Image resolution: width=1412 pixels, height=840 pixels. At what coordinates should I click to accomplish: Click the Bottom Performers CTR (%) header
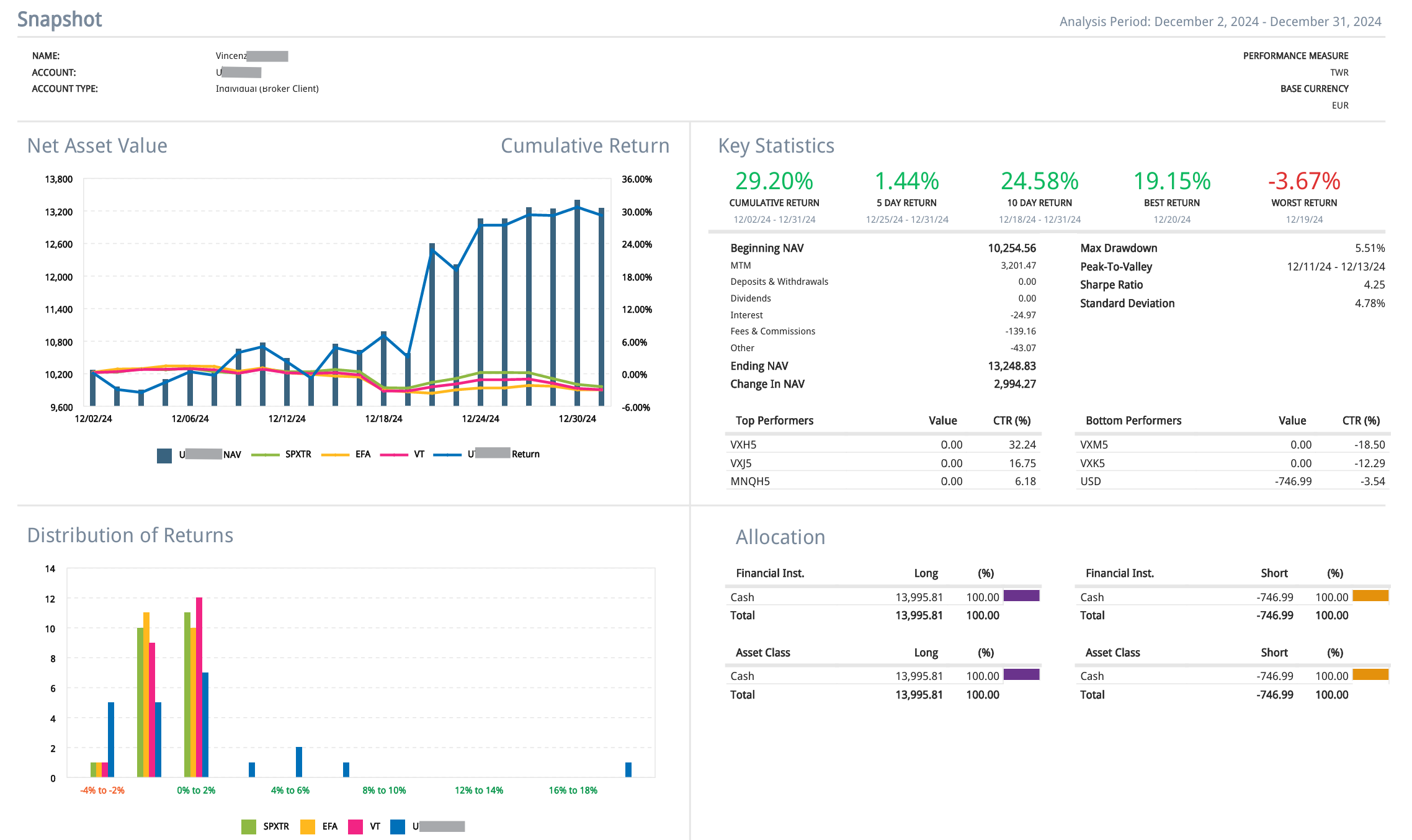1361,421
